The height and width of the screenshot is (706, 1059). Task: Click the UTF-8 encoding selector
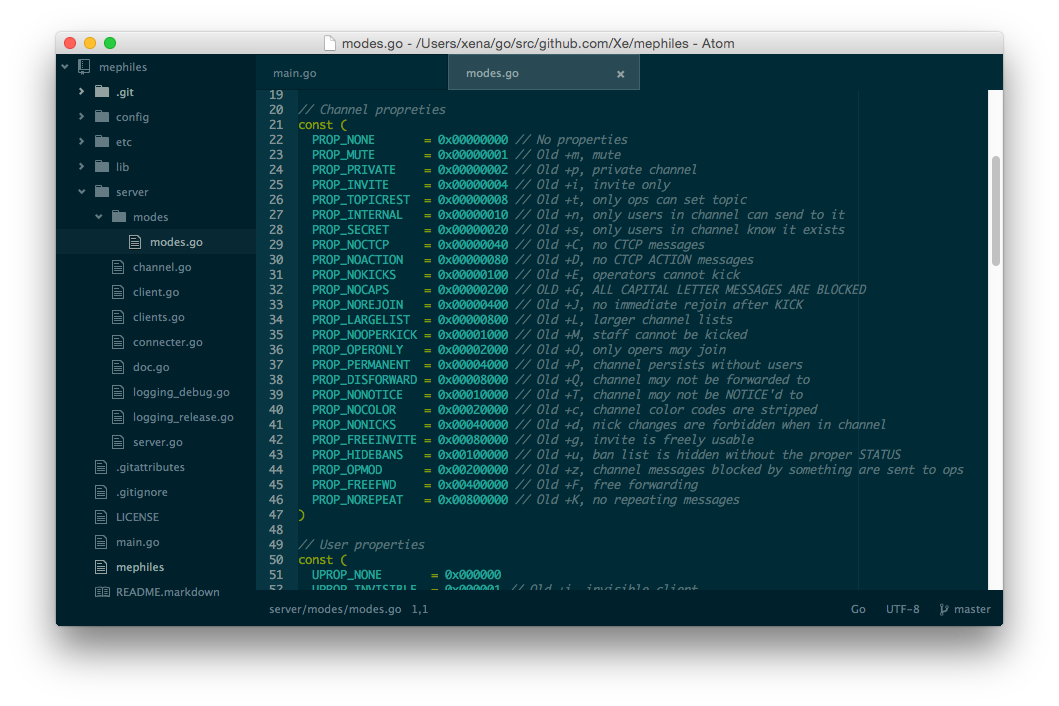902,608
